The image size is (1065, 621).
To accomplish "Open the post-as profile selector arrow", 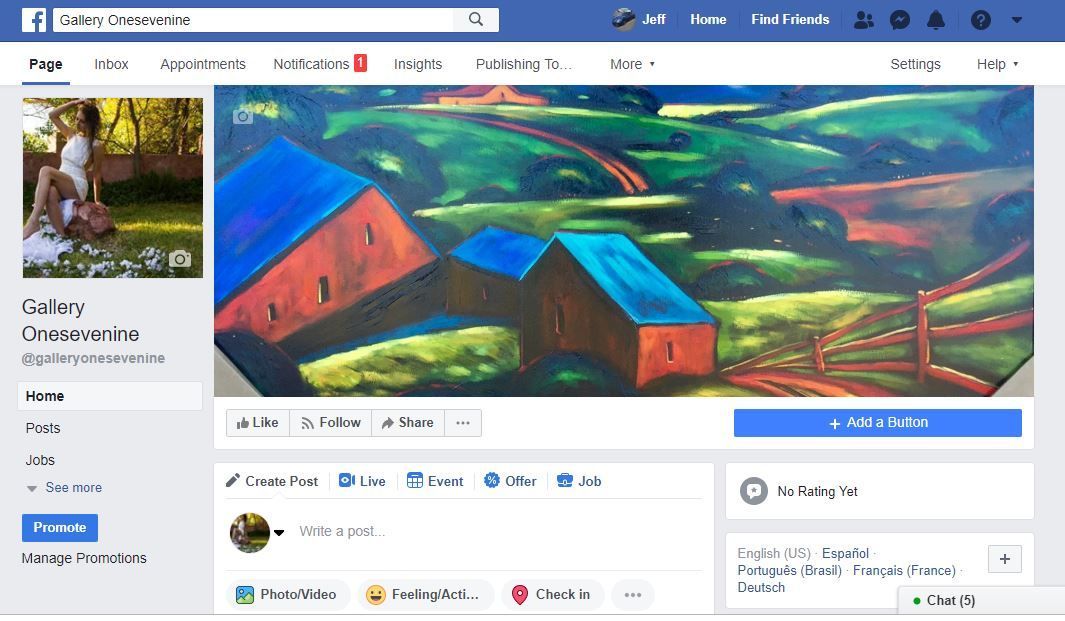I will coord(278,533).
